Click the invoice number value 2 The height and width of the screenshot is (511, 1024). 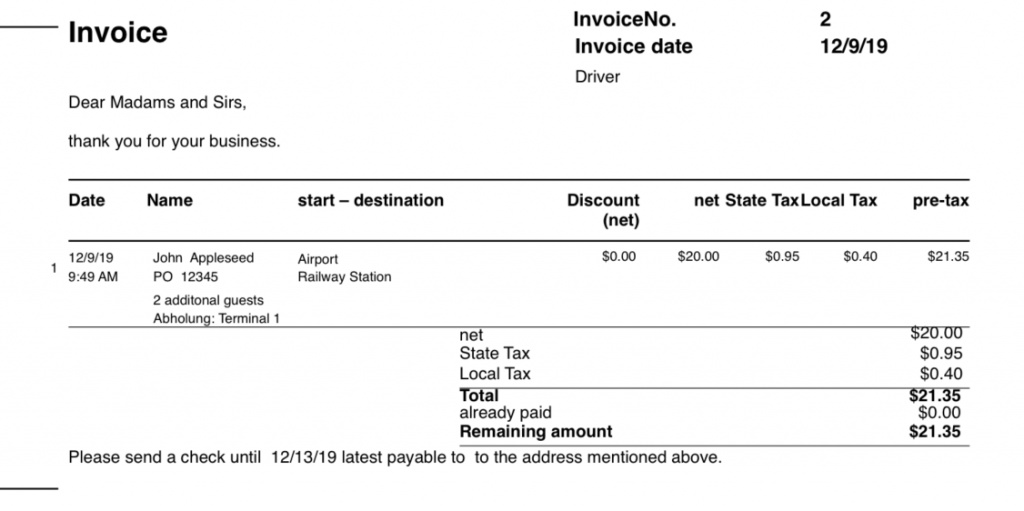(x=825, y=20)
